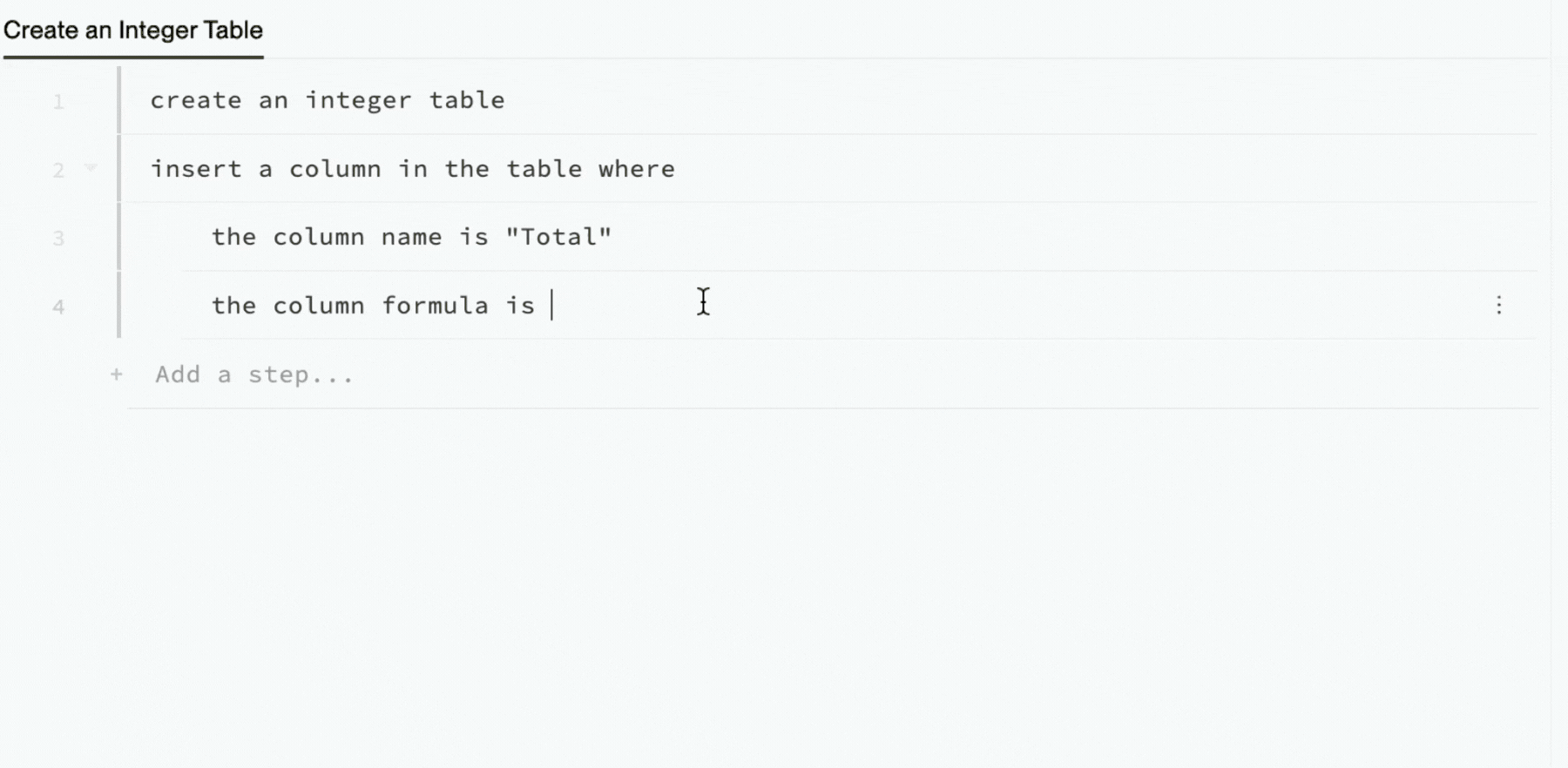Click the word "column" in step 2
The height and width of the screenshot is (768, 1568).
coord(335,169)
